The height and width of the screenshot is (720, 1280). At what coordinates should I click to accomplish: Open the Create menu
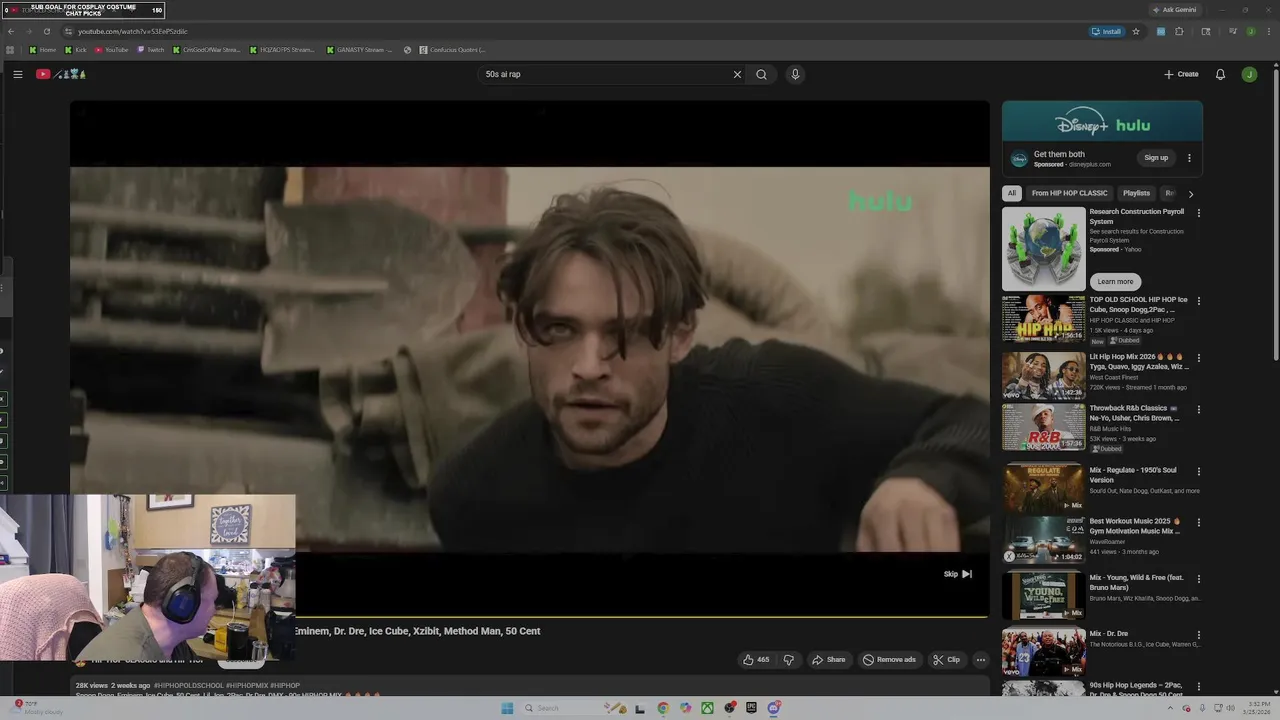1181,74
